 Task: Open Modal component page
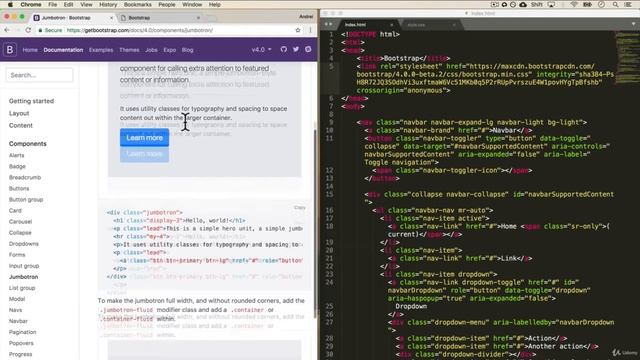(x=17, y=299)
